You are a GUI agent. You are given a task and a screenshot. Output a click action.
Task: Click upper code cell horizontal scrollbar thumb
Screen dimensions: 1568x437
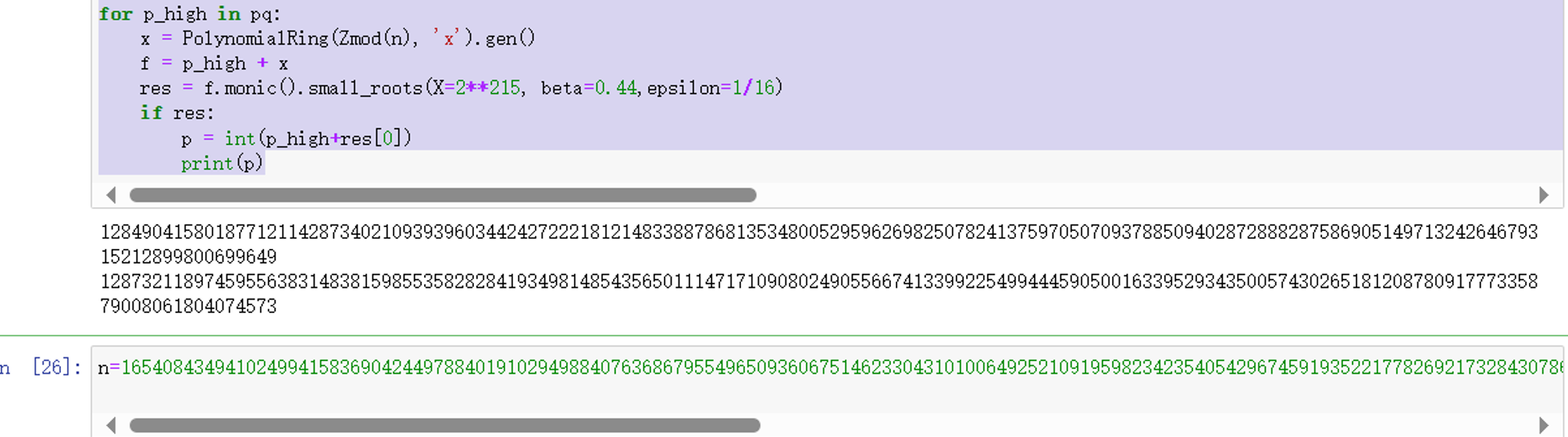pyautogui.click(x=442, y=195)
